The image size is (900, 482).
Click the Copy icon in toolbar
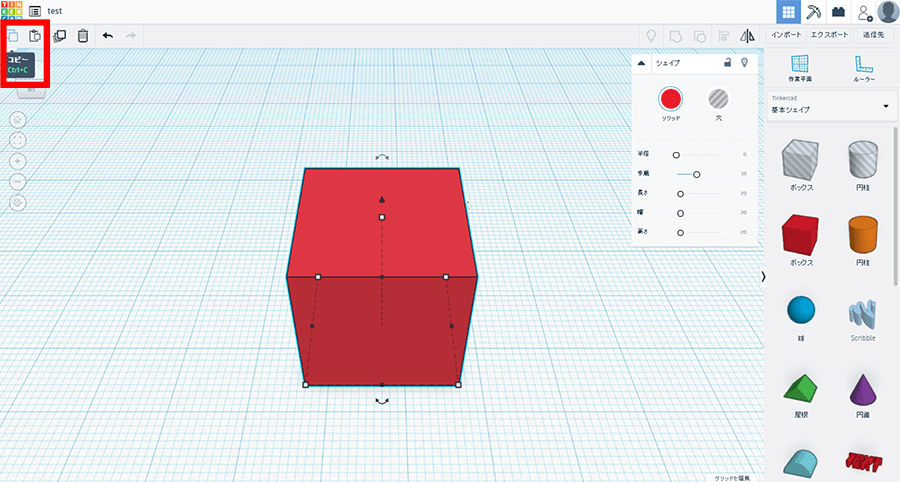click(x=13, y=36)
